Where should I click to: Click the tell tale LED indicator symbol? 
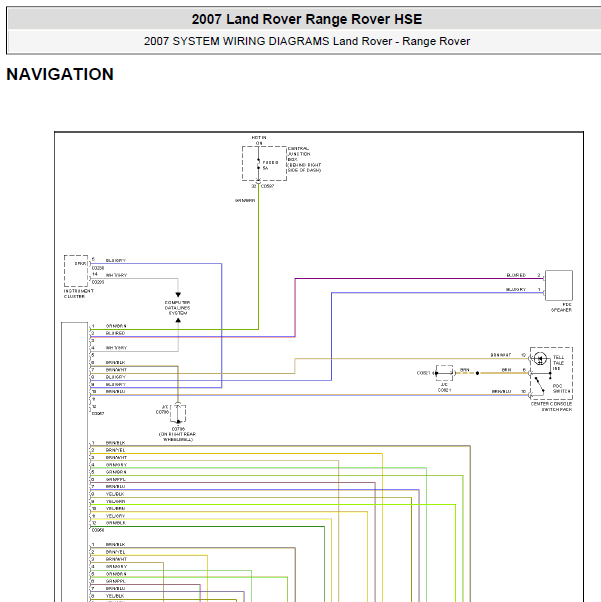click(x=540, y=359)
